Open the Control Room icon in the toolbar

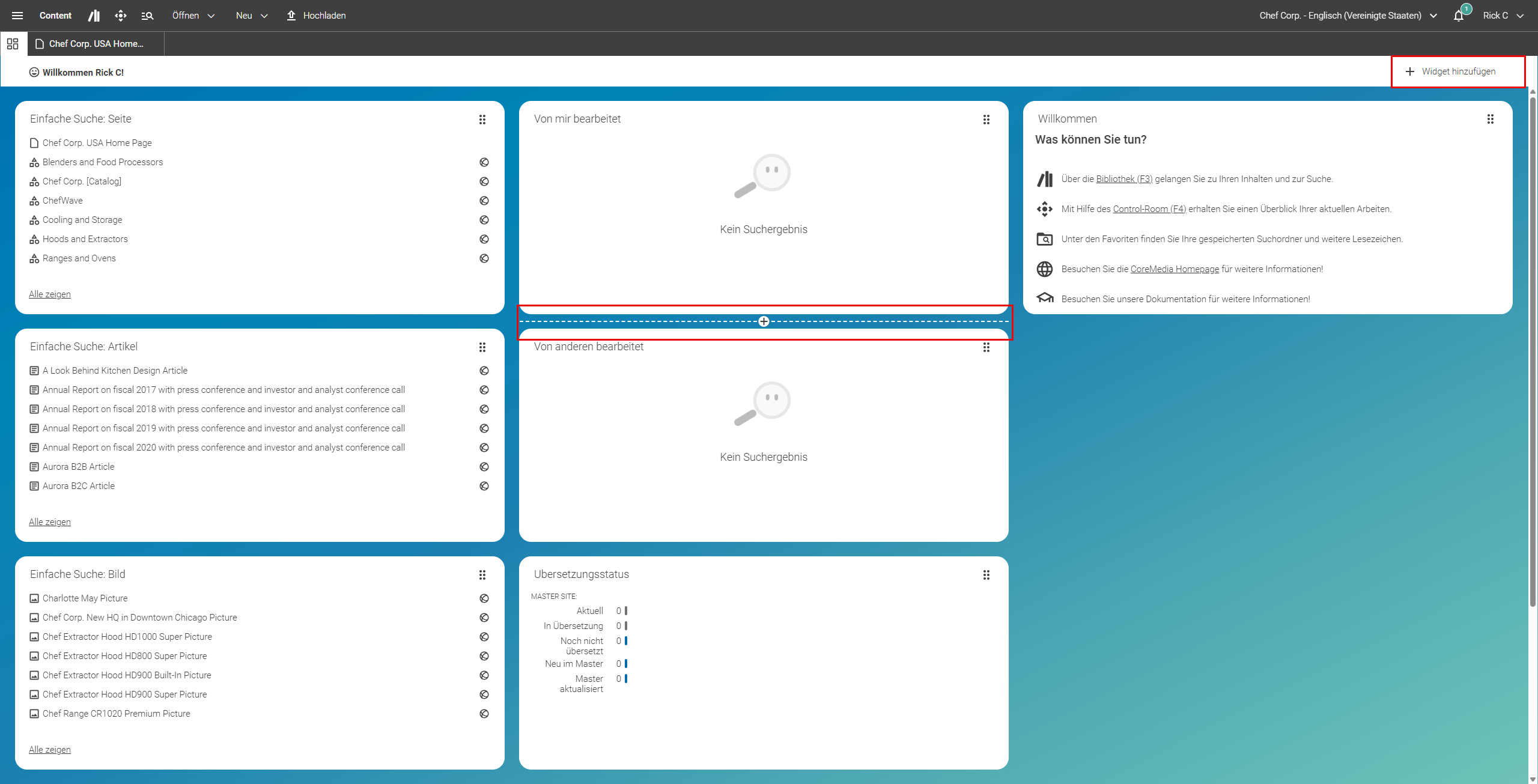[x=121, y=16]
